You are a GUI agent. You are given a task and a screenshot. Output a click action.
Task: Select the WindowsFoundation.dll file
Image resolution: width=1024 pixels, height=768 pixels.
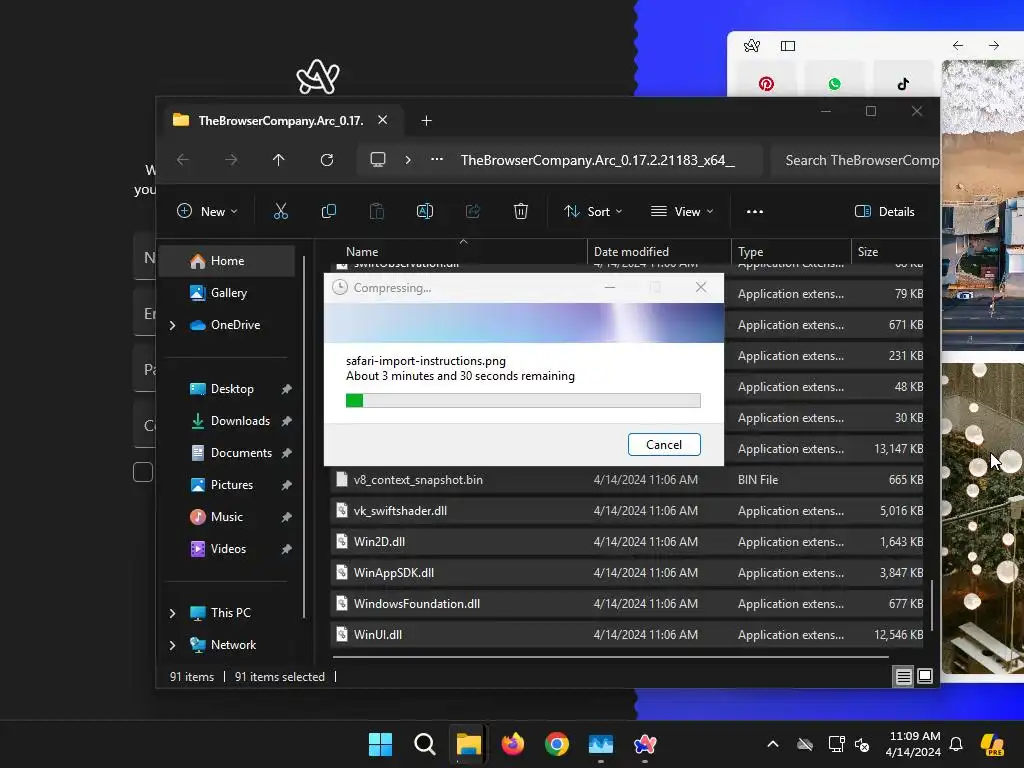click(627, 603)
